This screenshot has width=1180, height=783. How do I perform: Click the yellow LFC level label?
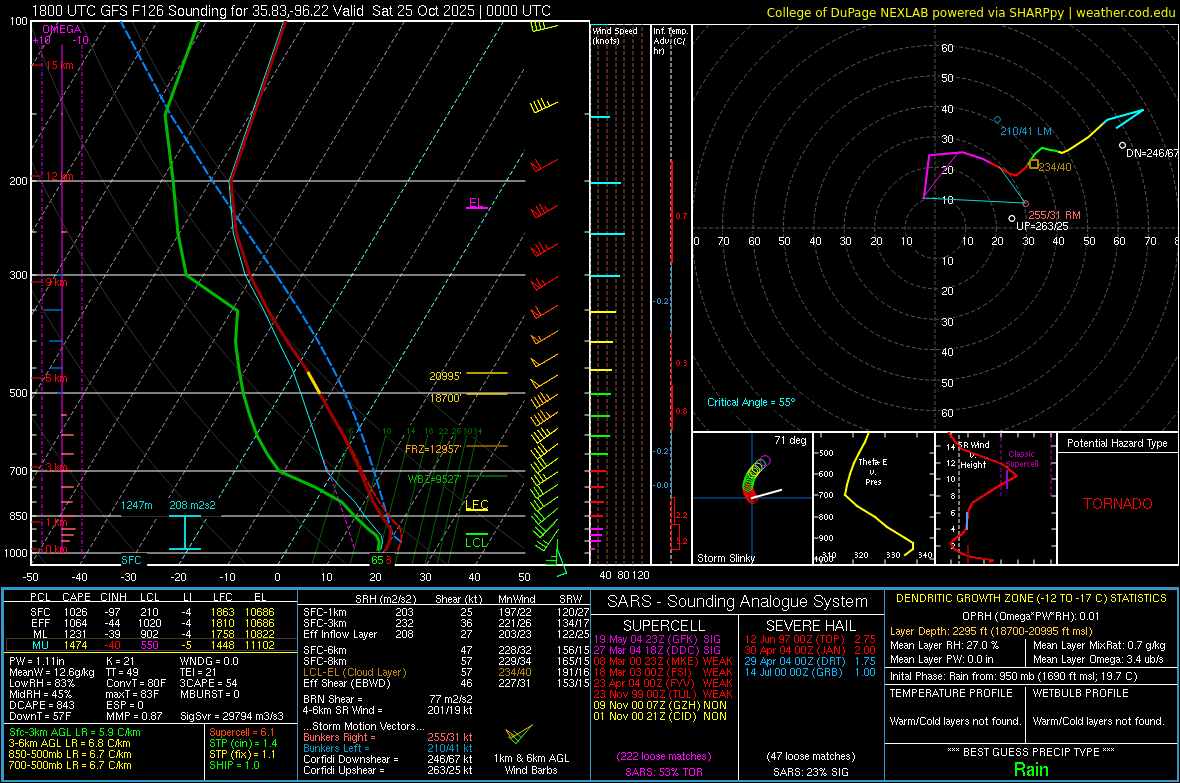coord(476,504)
